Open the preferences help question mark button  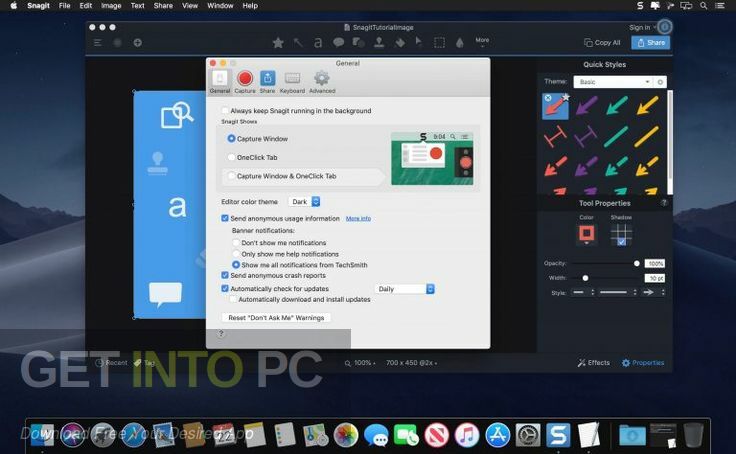(221, 333)
